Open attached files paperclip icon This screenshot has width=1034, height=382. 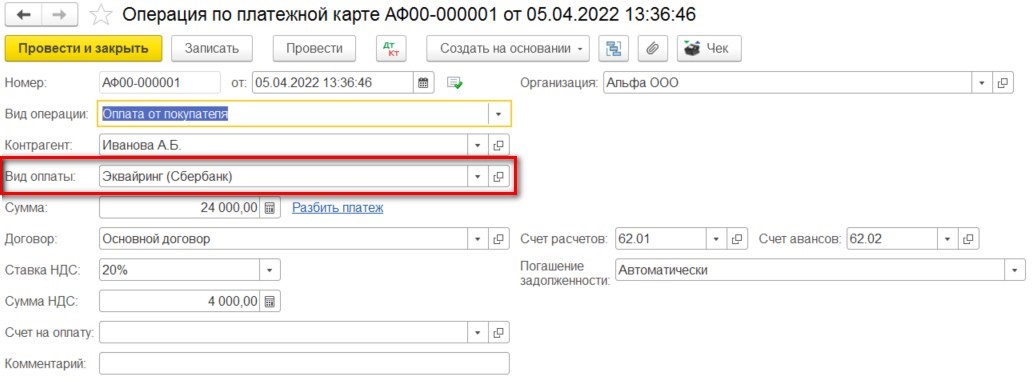(x=652, y=48)
